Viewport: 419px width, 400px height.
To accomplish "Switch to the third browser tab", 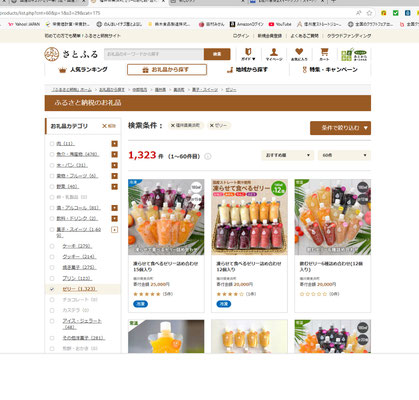I will click(x=207, y=1).
